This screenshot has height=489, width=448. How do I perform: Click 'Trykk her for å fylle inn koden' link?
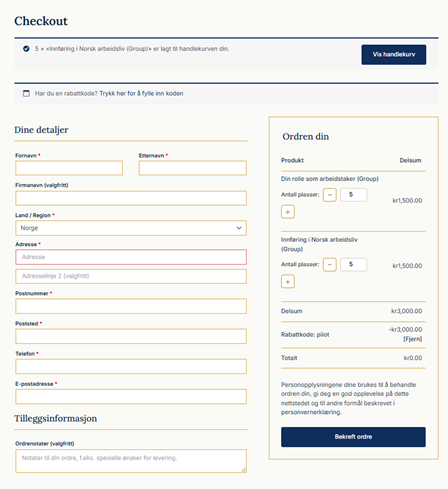coord(141,93)
